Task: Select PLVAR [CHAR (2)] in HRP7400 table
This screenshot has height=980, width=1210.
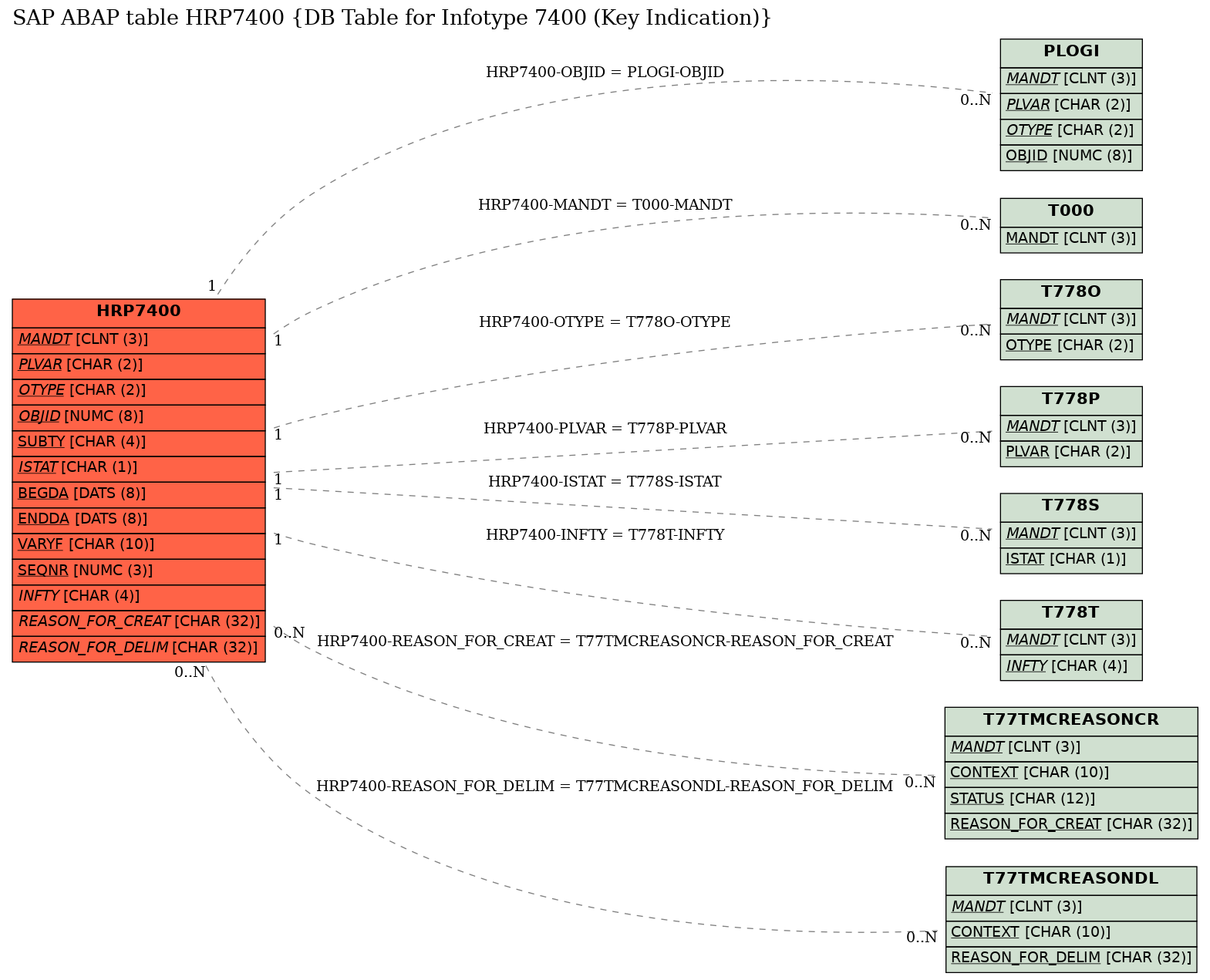Action: click(x=139, y=365)
